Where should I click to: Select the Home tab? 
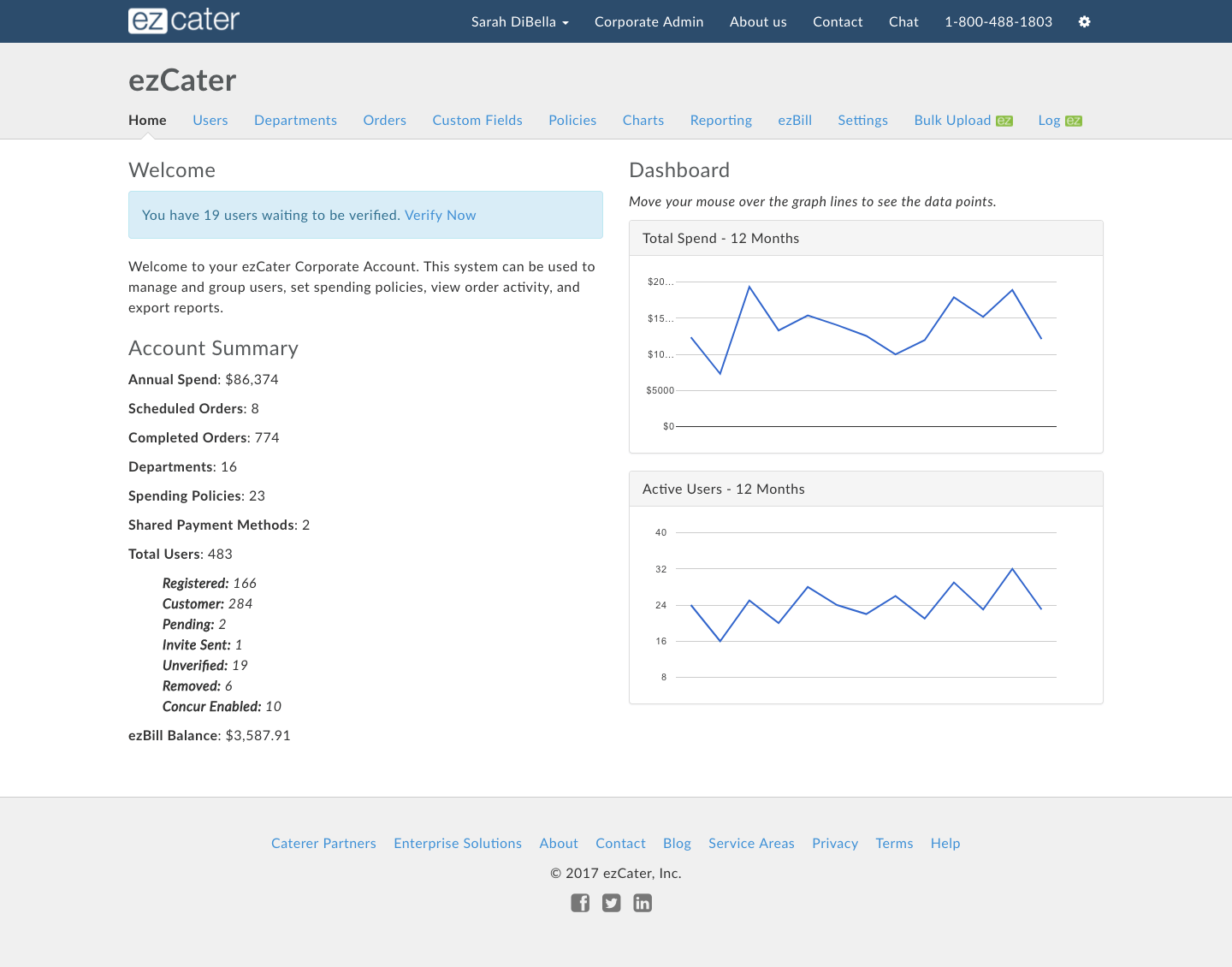click(x=147, y=121)
